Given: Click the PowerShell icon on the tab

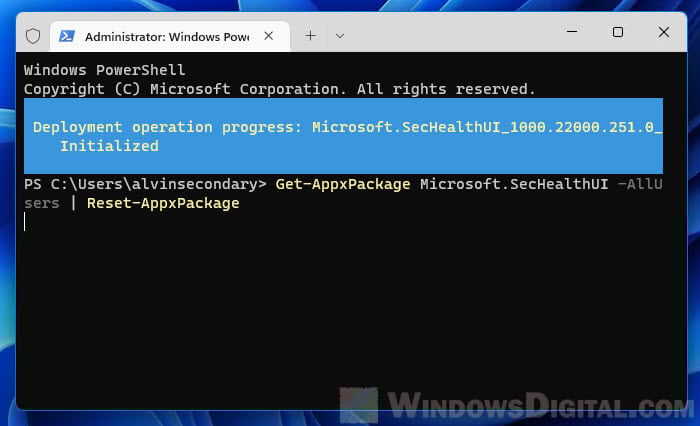Looking at the screenshot, I should pyautogui.click(x=67, y=36).
